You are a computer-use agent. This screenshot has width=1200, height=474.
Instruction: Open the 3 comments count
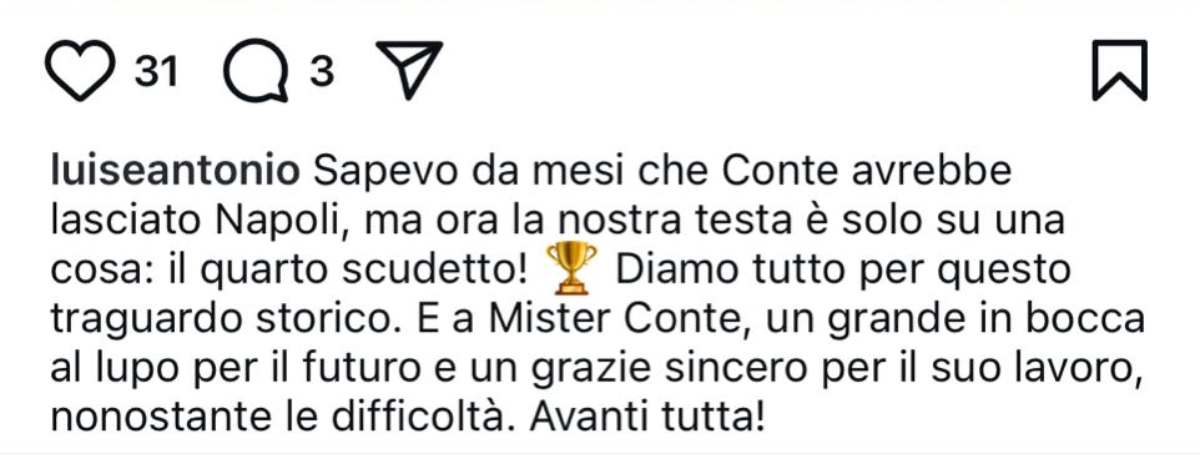pyautogui.click(x=322, y=71)
